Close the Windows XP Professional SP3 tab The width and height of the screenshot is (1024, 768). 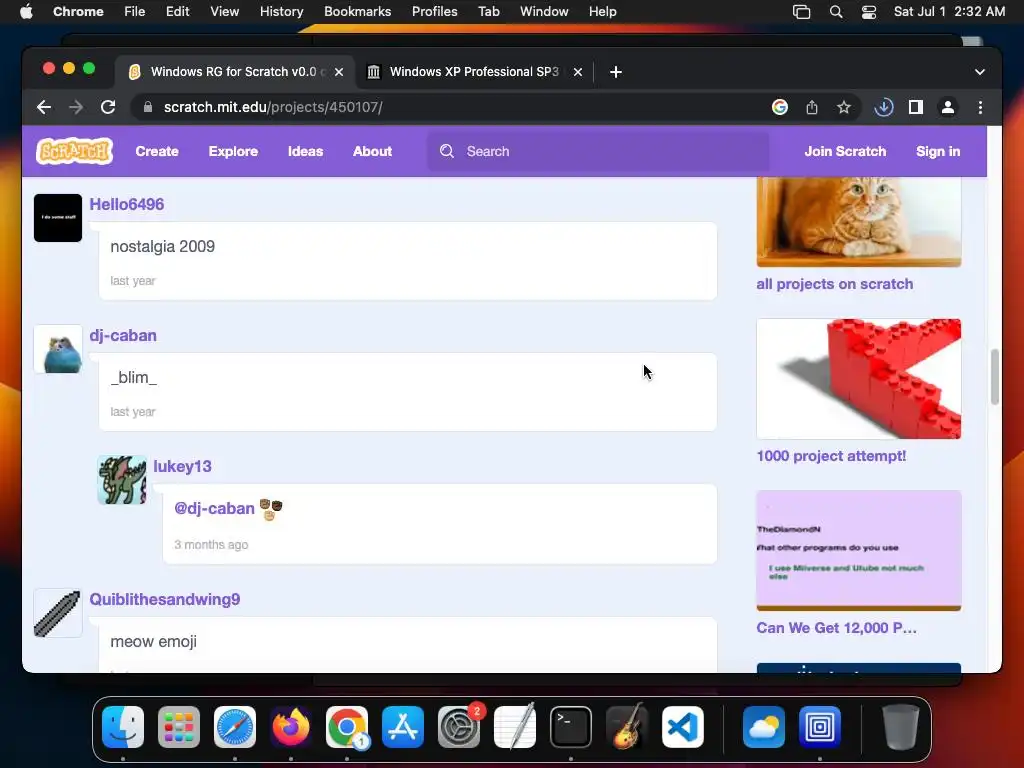point(578,72)
